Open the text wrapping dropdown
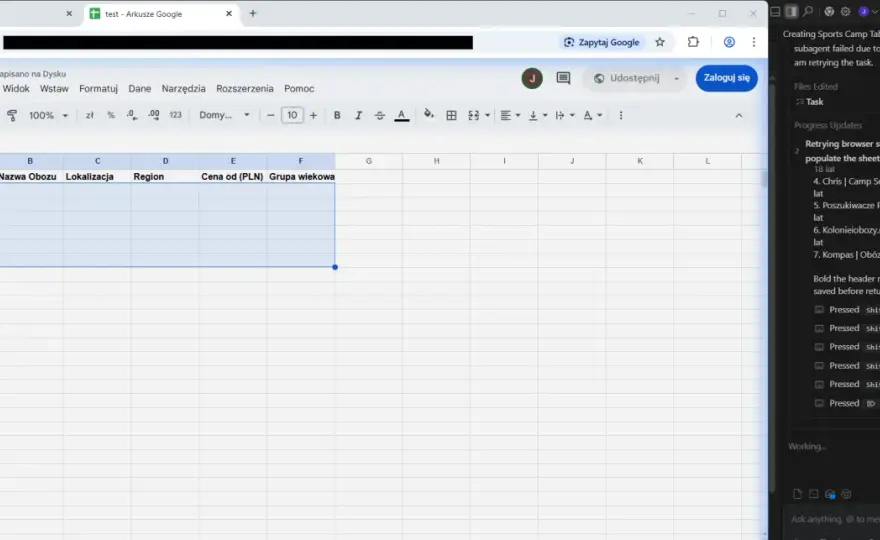Screen dimensions: 880x540 (565, 115)
